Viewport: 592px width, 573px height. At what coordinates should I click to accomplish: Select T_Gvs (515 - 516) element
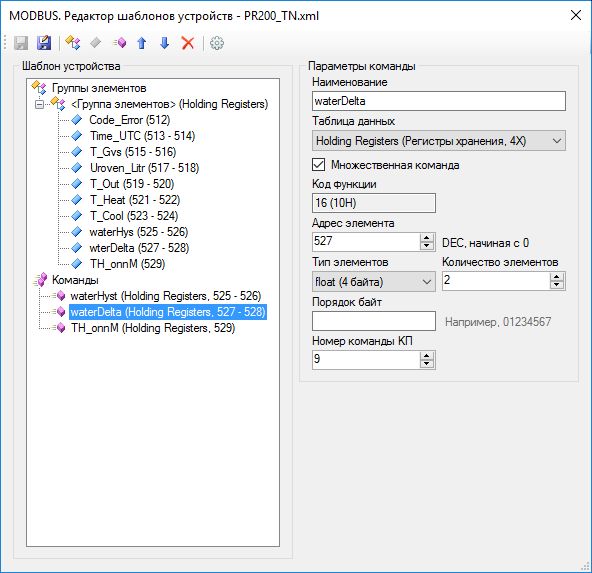click(133, 152)
